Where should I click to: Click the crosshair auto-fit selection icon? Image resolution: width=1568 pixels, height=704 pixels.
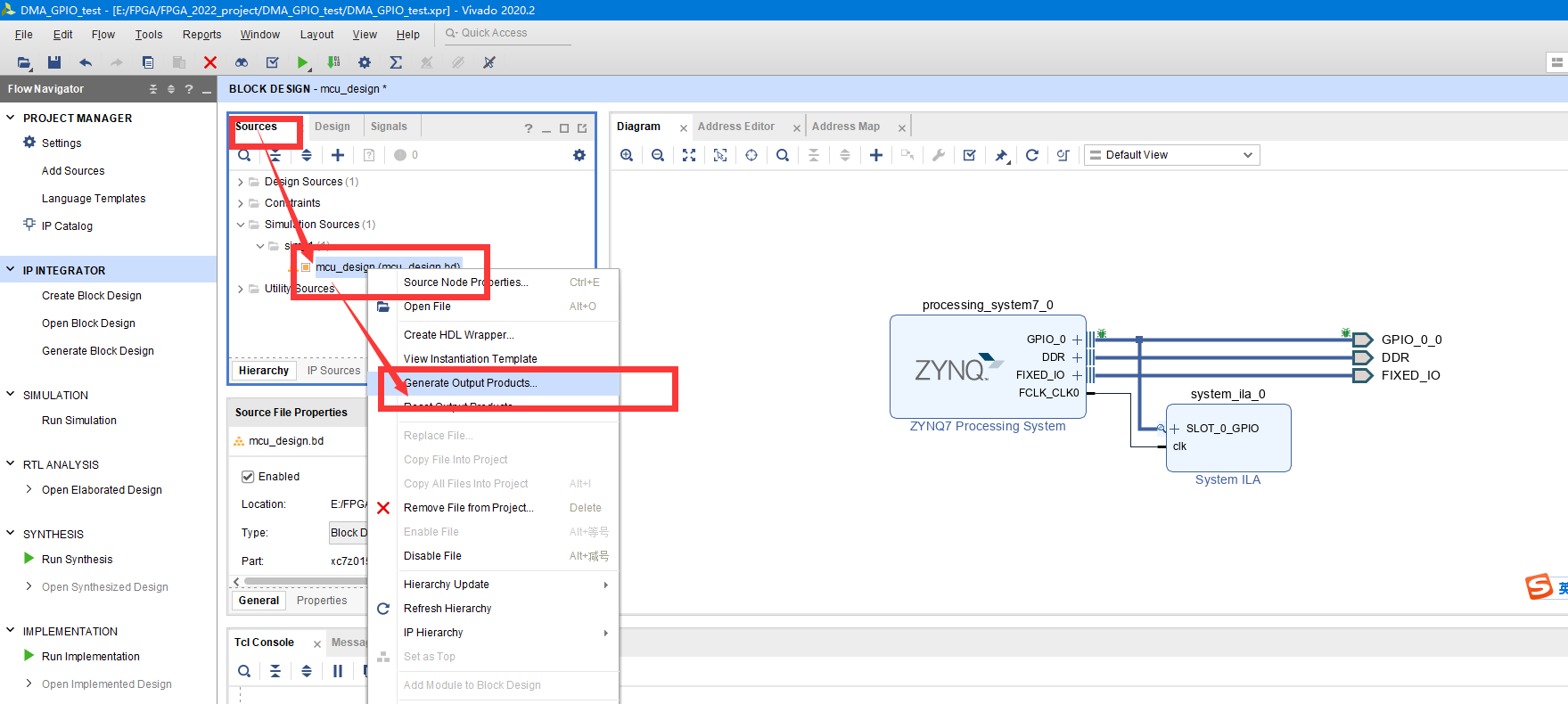(751, 155)
